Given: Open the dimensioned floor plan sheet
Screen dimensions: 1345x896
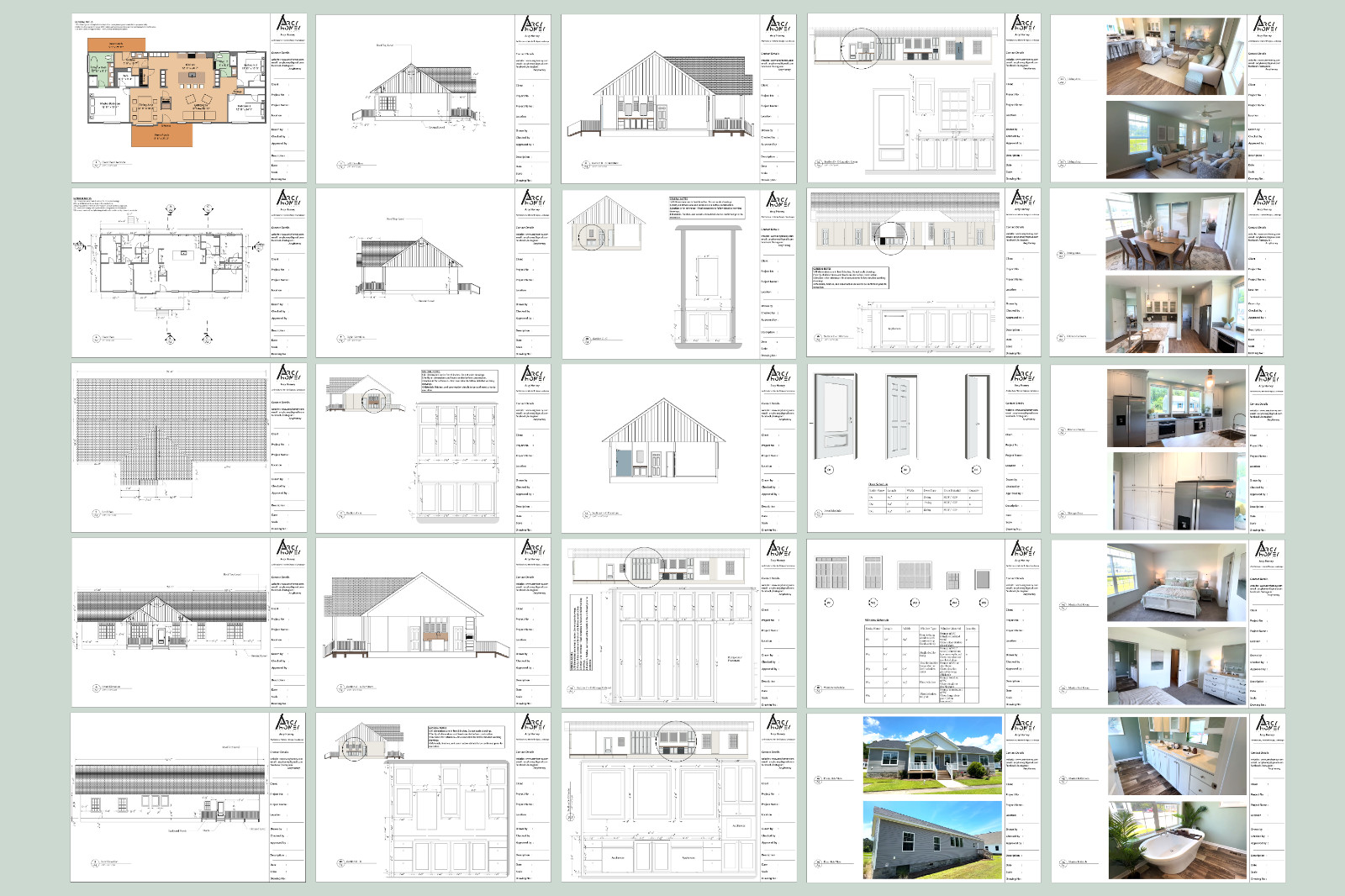Looking at the screenshot, I should (188, 273).
